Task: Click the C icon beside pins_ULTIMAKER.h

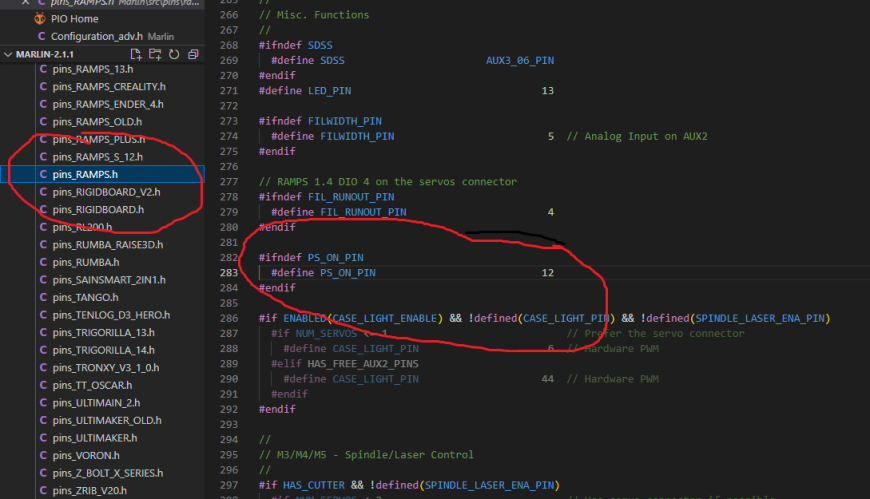Action: point(43,438)
